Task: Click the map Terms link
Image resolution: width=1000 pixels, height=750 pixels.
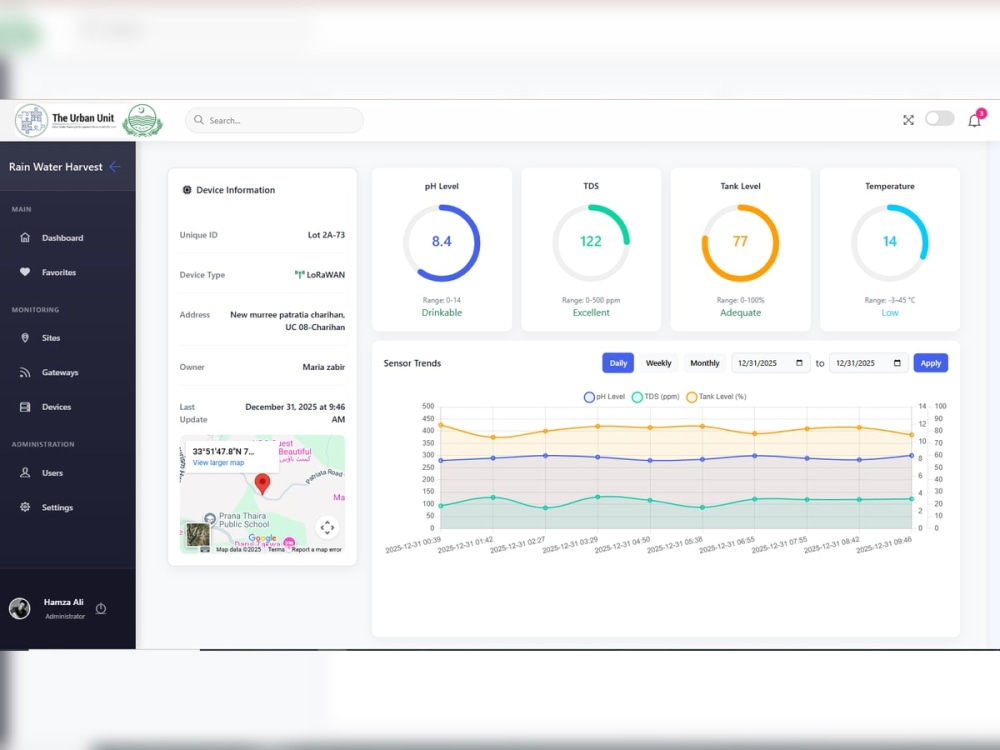Action: [276, 550]
